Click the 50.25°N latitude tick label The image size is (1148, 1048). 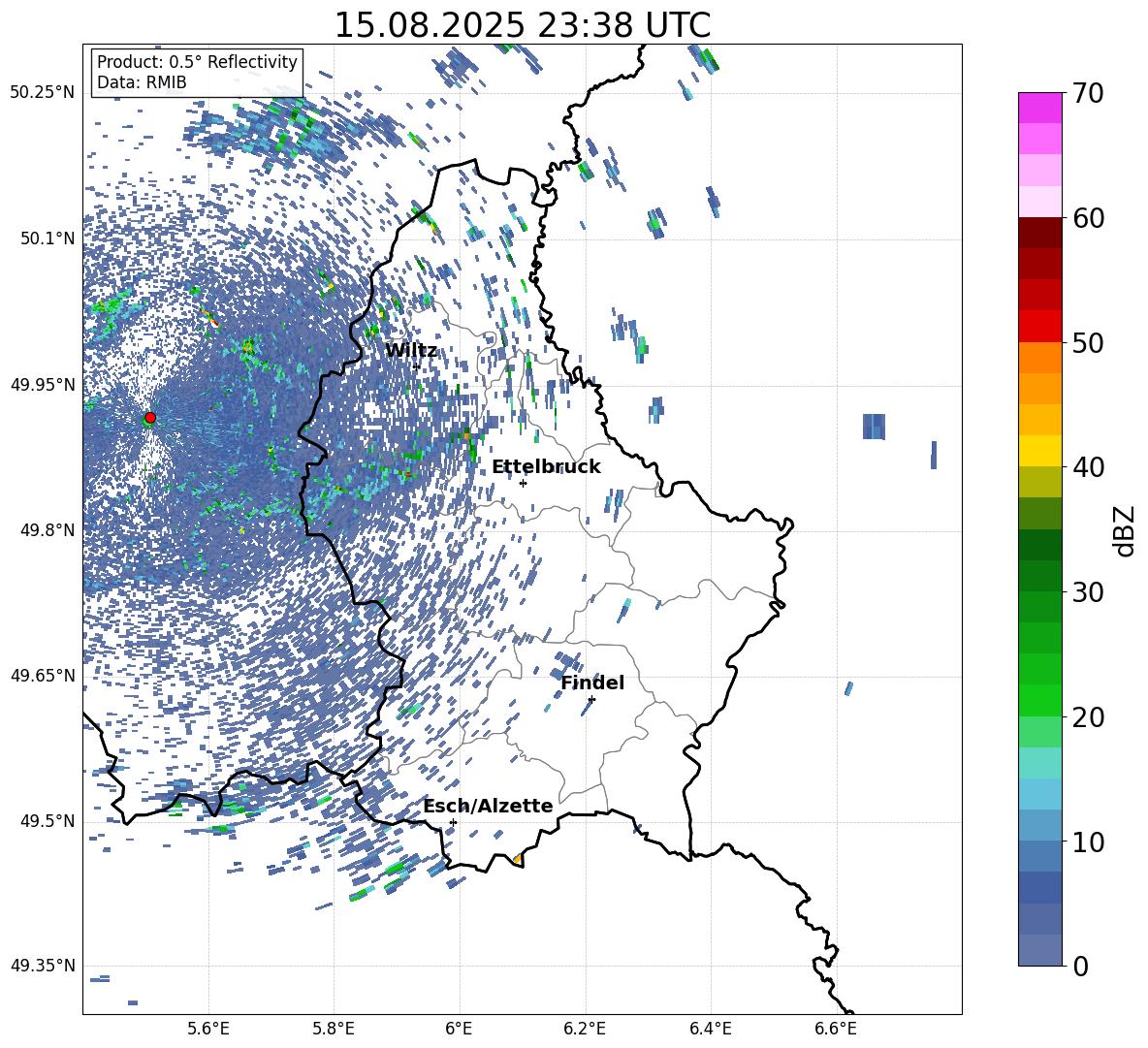tap(43, 92)
